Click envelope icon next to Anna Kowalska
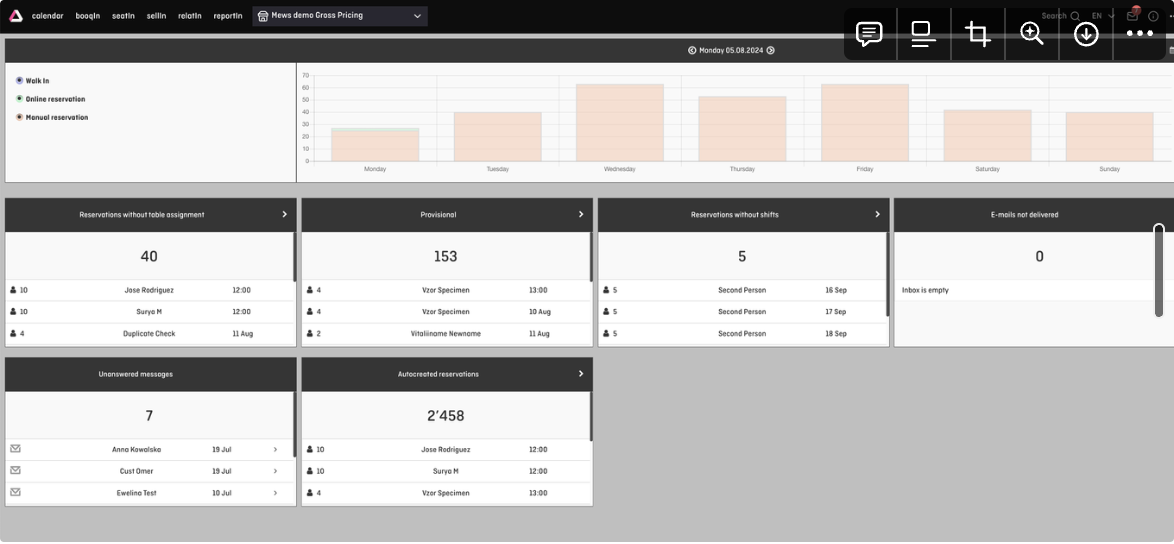This screenshot has height=544, width=1174. 16,449
